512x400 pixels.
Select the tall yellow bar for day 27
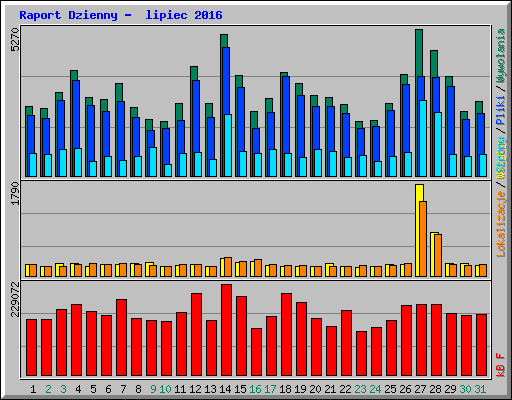418,230
